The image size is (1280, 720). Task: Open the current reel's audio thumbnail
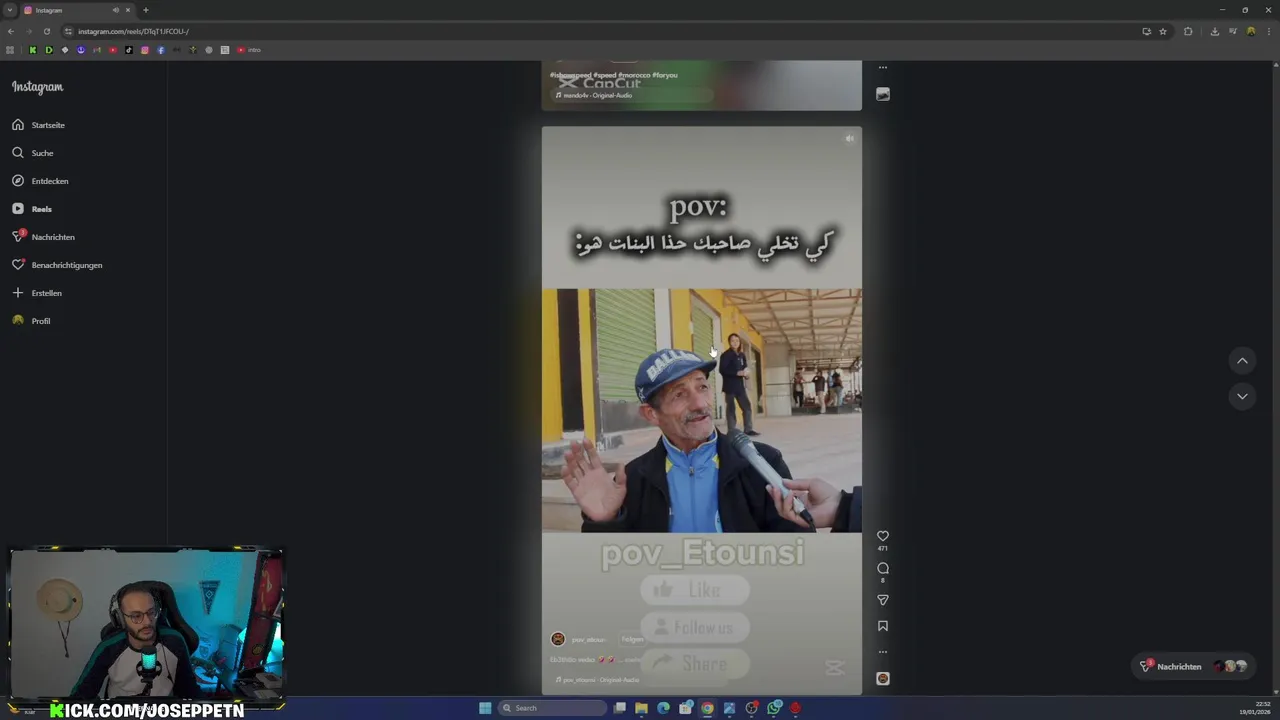coord(883,678)
